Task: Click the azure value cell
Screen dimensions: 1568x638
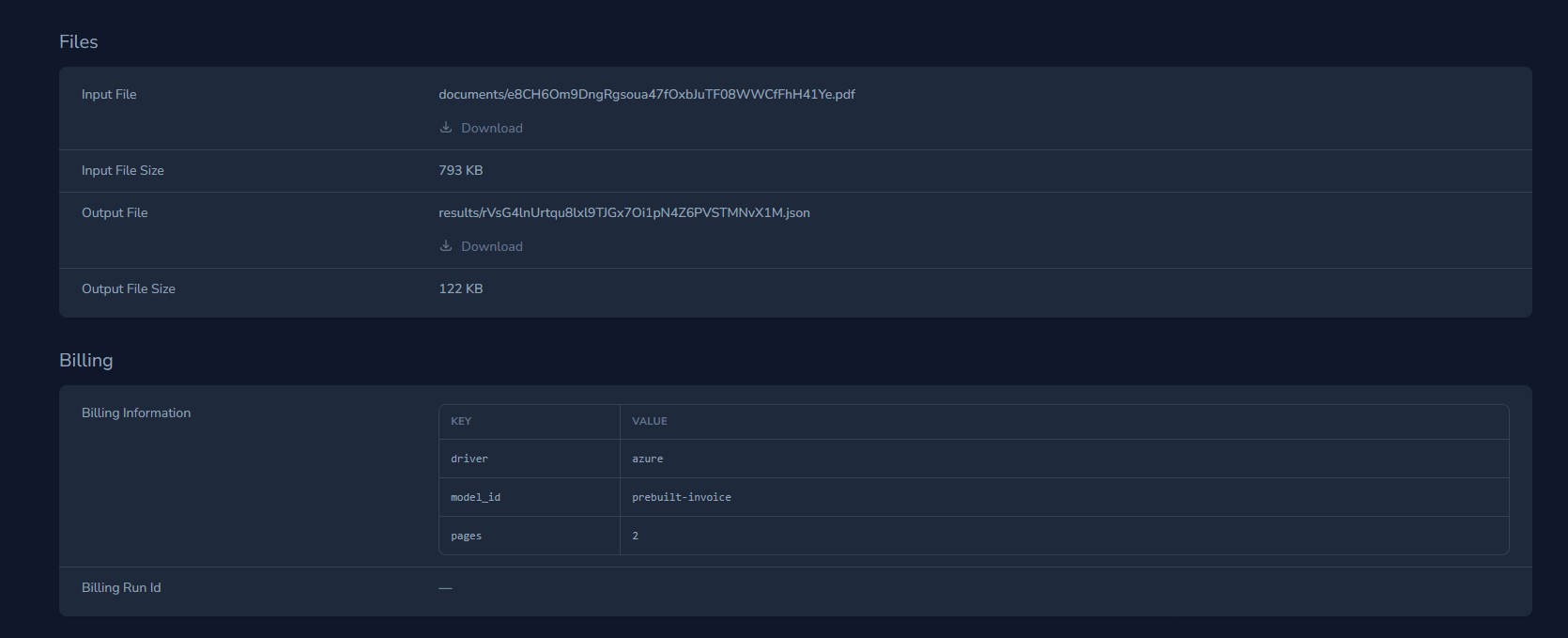Action: 648,459
